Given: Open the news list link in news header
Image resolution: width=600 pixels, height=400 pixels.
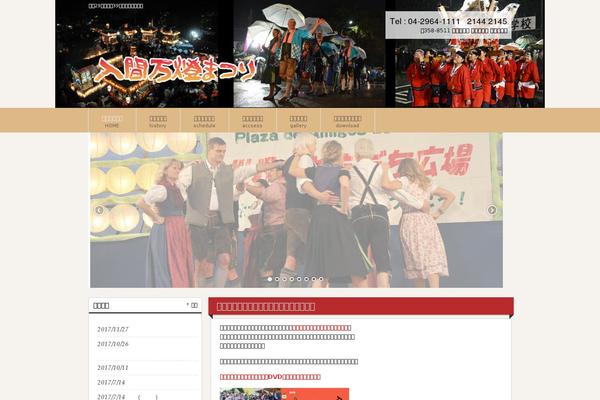Looking at the screenshot, I should pyautogui.click(x=192, y=305).
